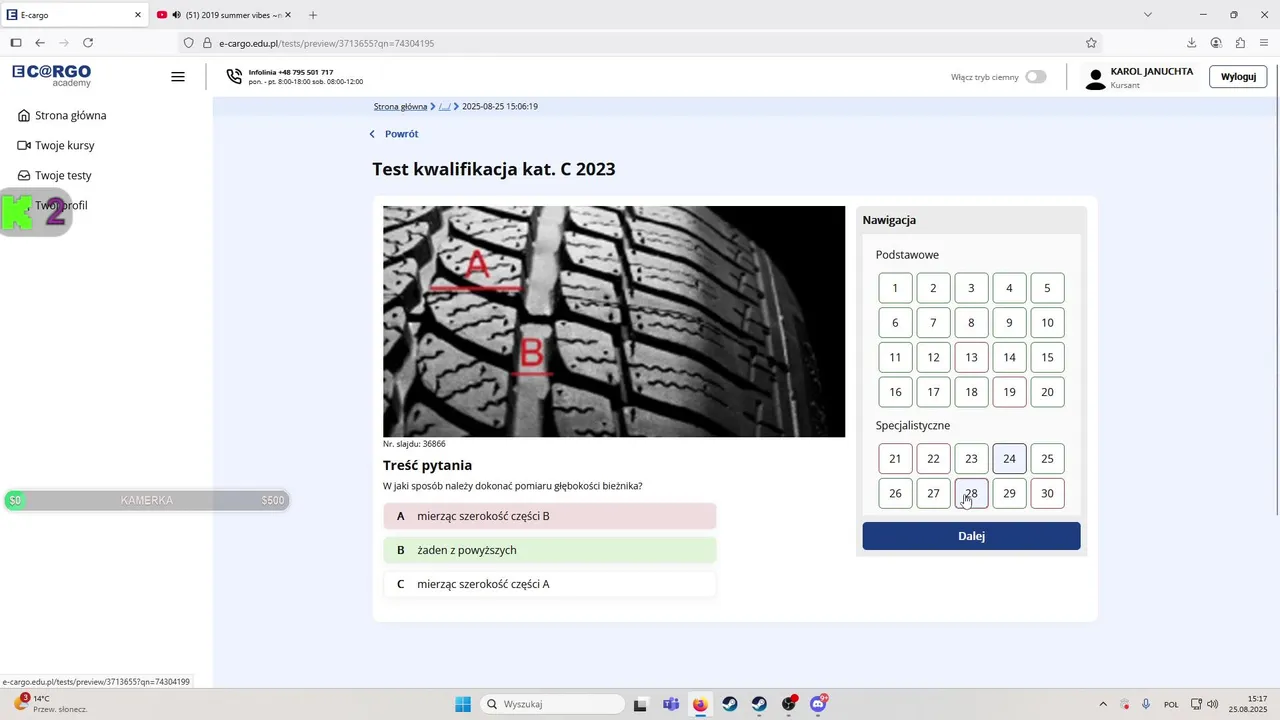
Task: Click the volume icon in system tray
Action: [1212, 704]
